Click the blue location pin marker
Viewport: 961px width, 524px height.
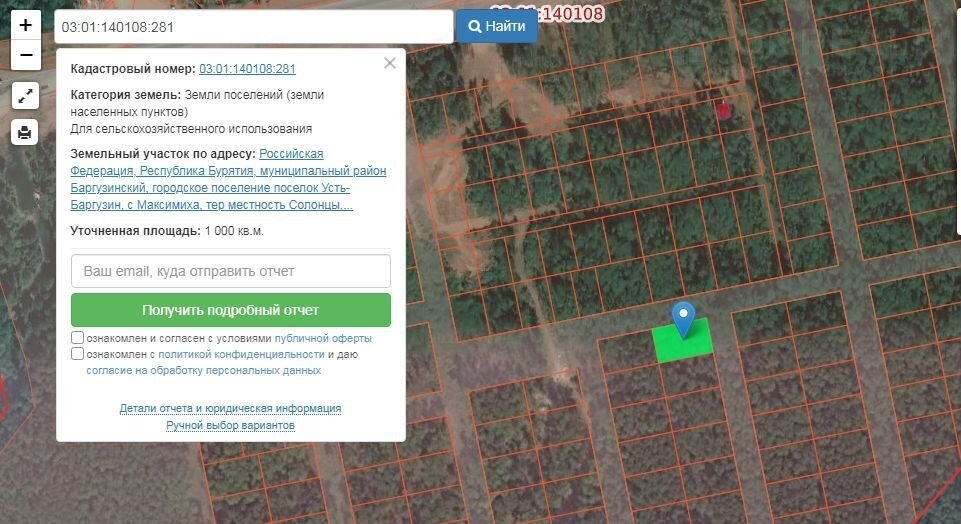click(683, 319)
